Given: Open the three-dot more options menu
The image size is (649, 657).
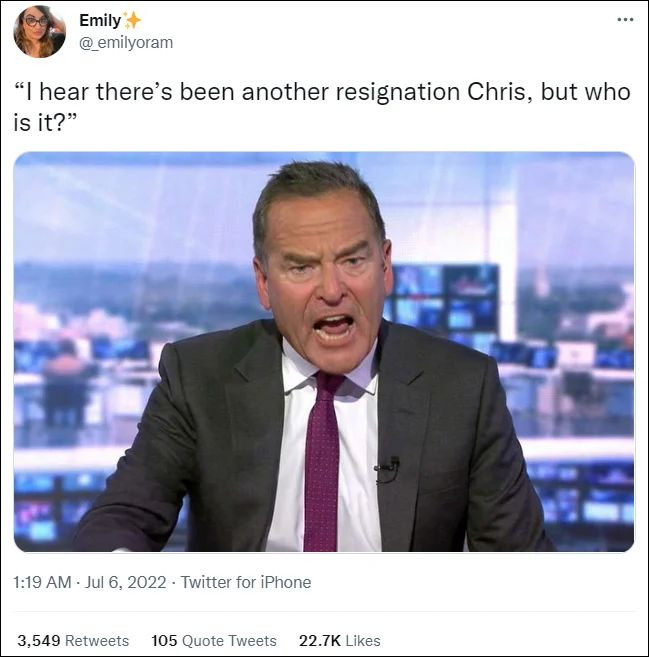Looking at the screenshot, I should tap(626, 19).
